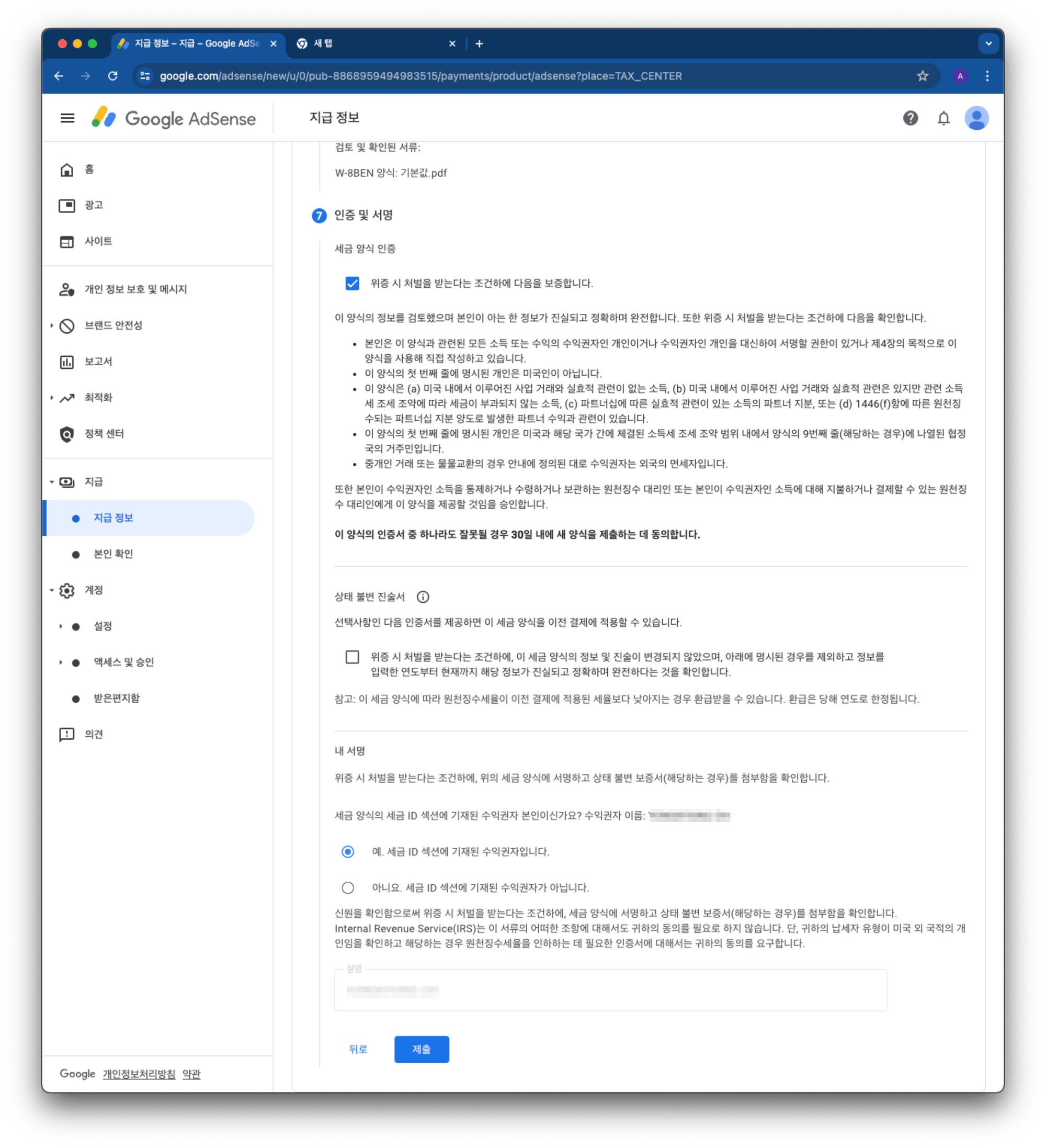This screenshot has width=1046, height=1148.
Task: Click the account profile avatar
Action: 976,118
